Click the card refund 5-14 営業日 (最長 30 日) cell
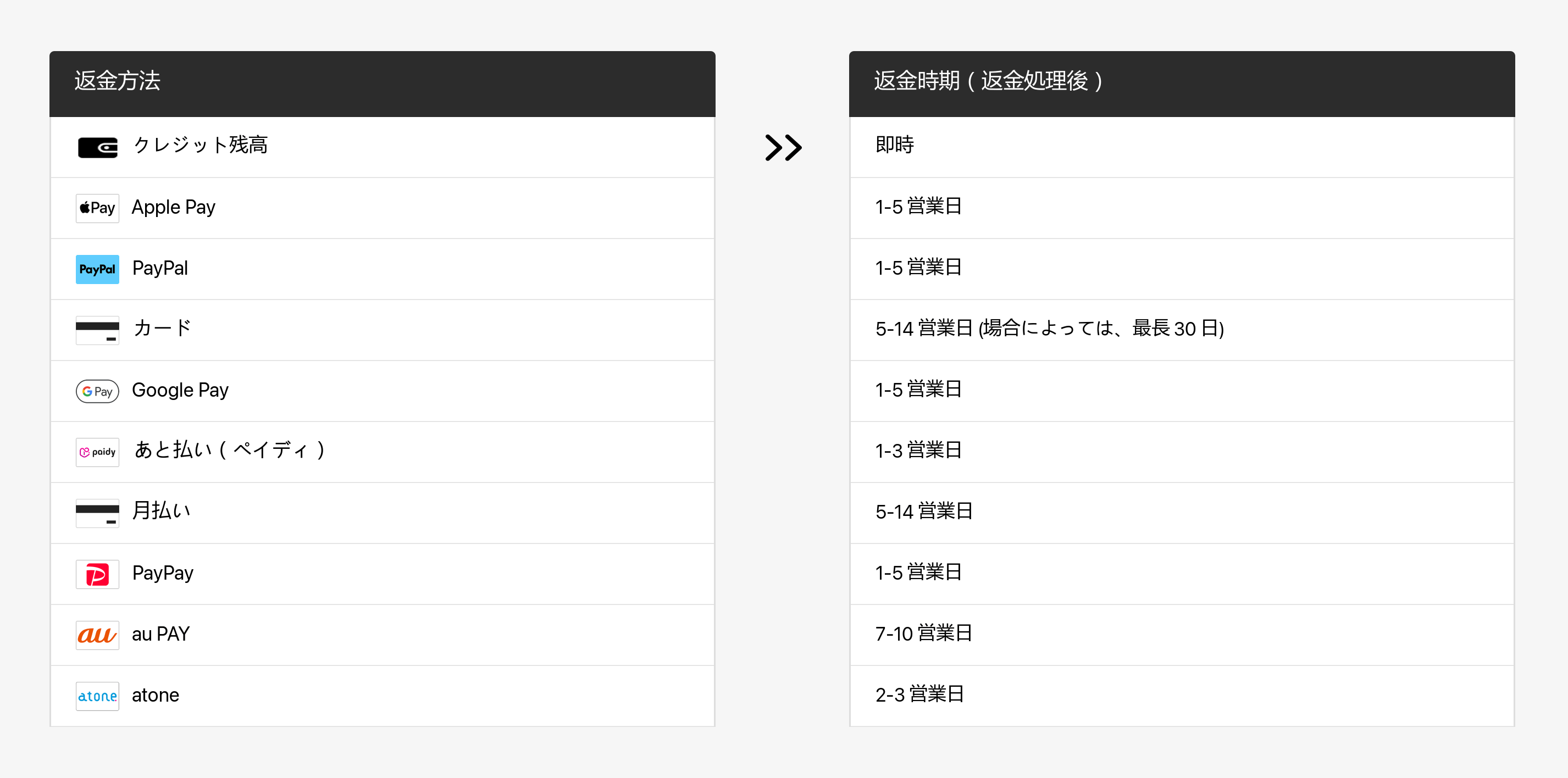The width and height of the screenshot is (1568, 778). click(x=1049, y=329)
